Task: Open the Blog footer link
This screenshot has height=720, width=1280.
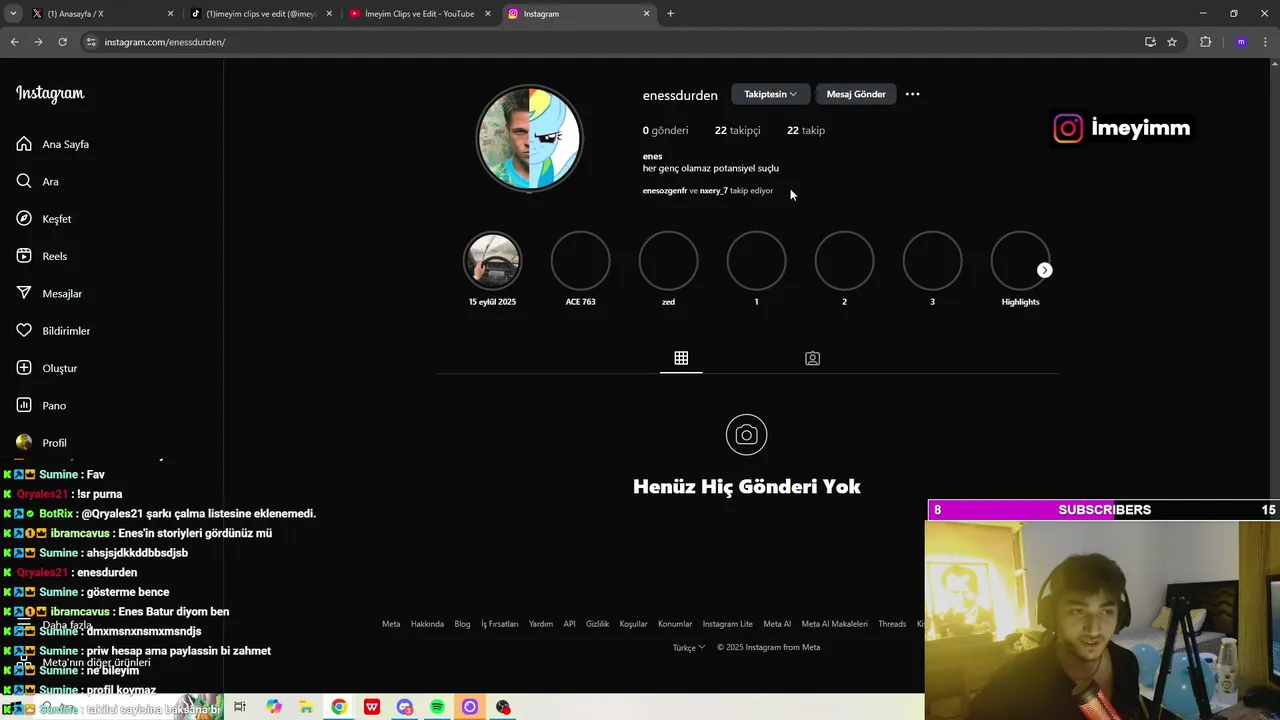Action: (x=462, y=624)
